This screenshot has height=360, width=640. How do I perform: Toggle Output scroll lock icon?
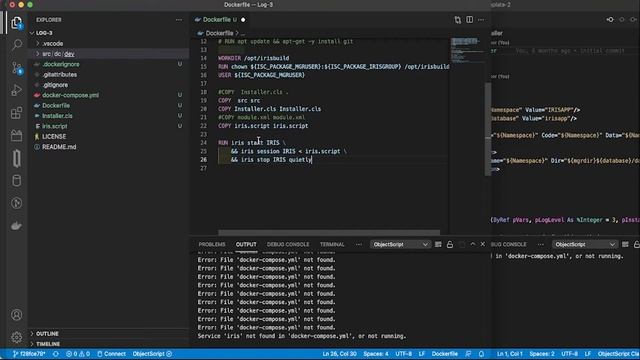pyautogui.click(x=450, y=244)
